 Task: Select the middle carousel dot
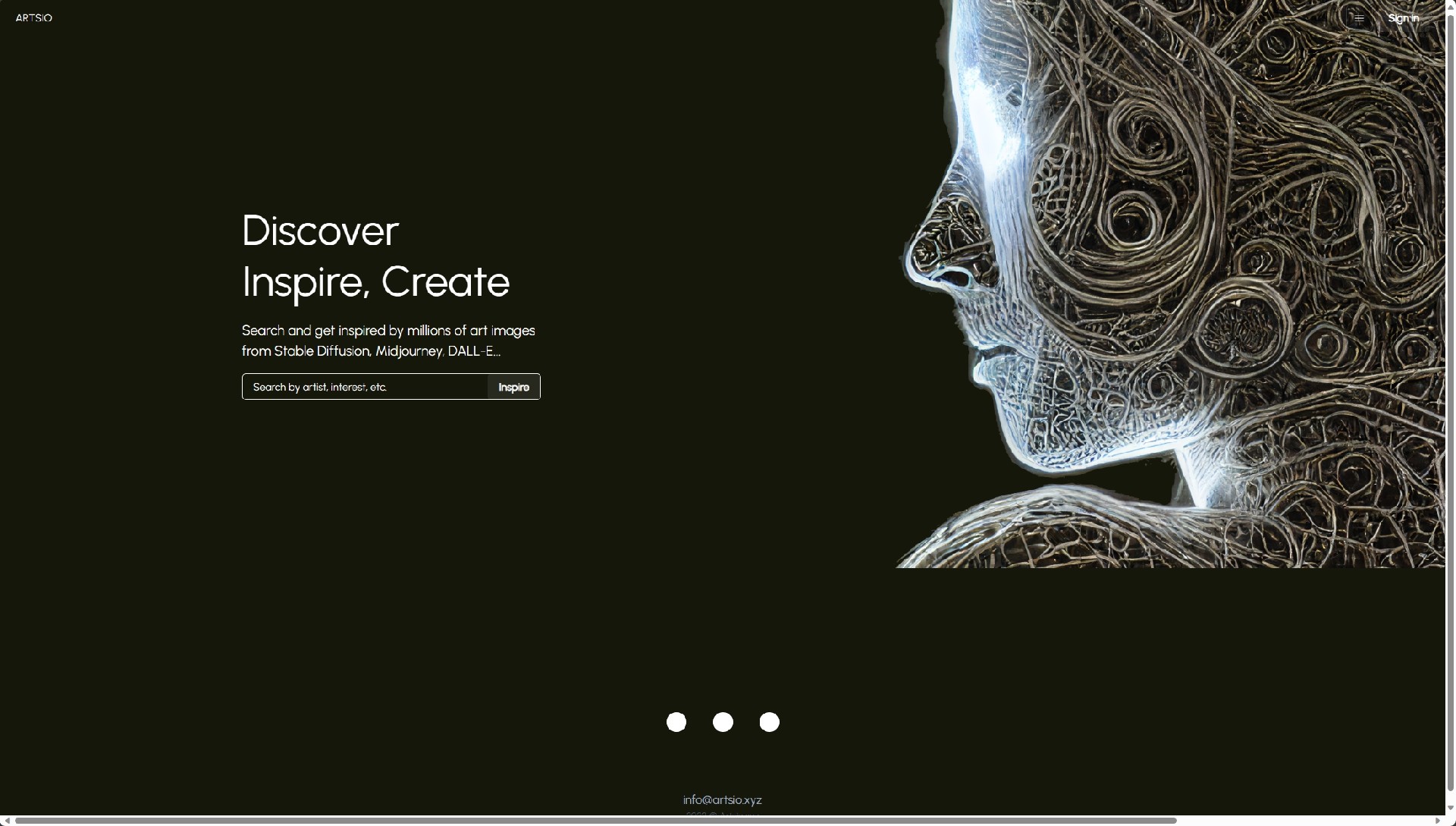point(723,722)
